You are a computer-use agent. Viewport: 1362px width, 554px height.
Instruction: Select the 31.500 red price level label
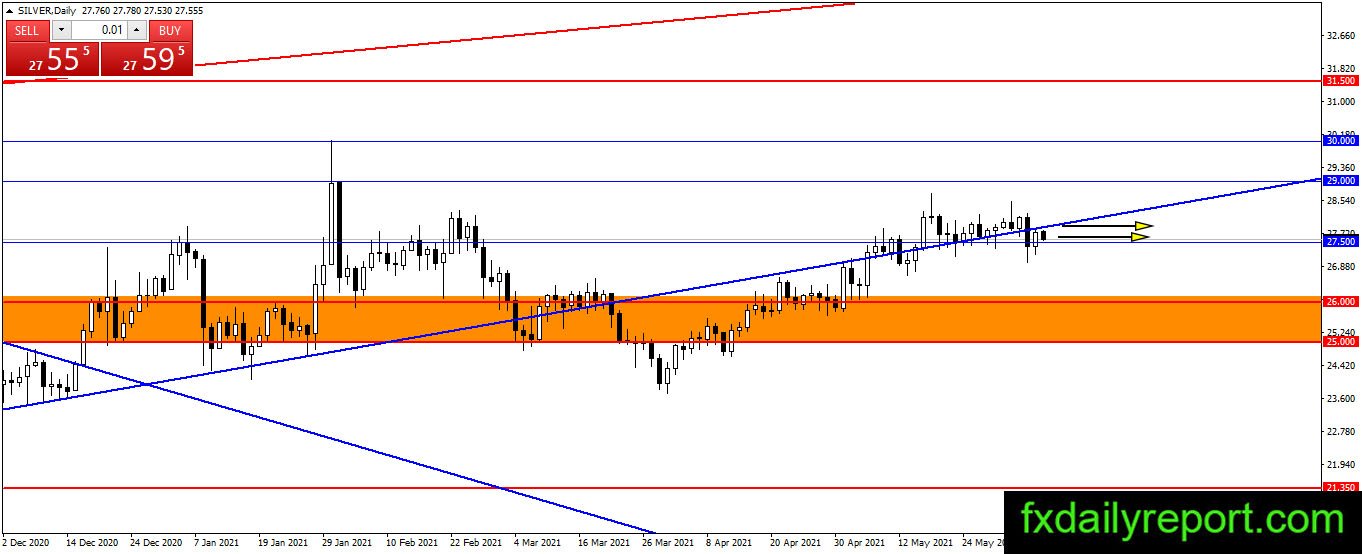[1340, 80]
